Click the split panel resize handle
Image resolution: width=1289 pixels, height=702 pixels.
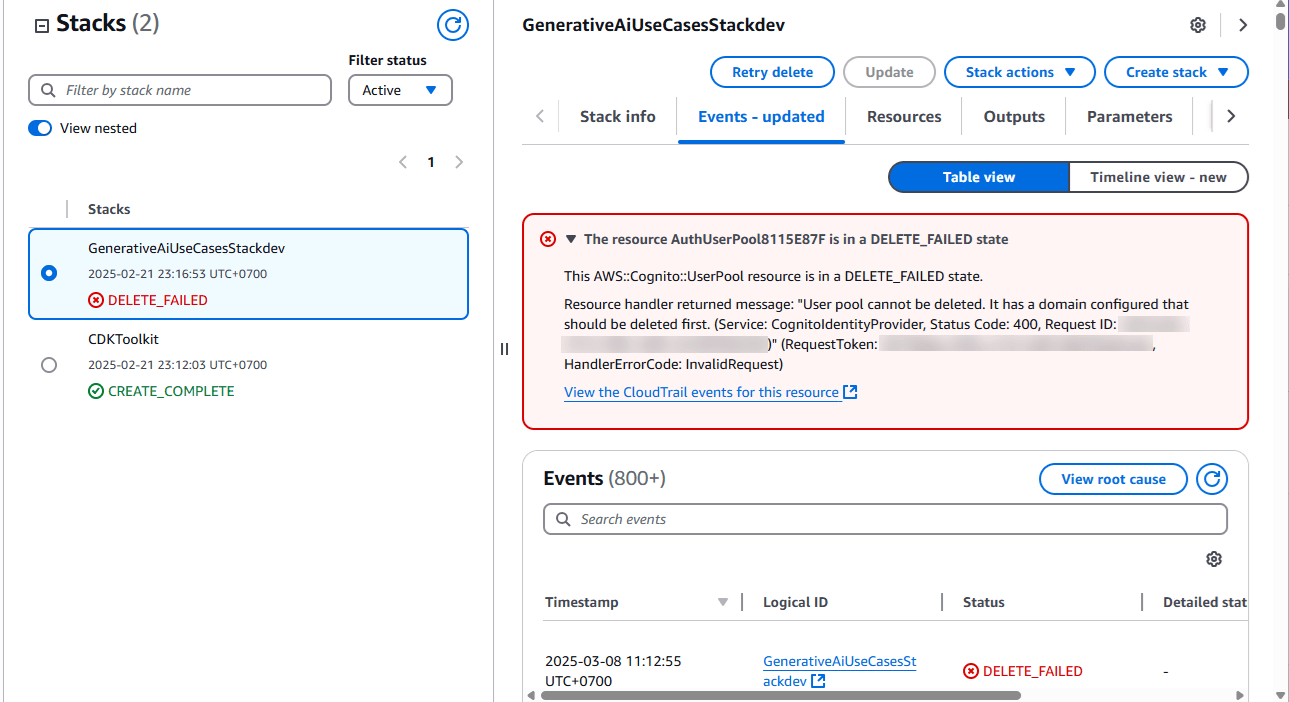504,349
